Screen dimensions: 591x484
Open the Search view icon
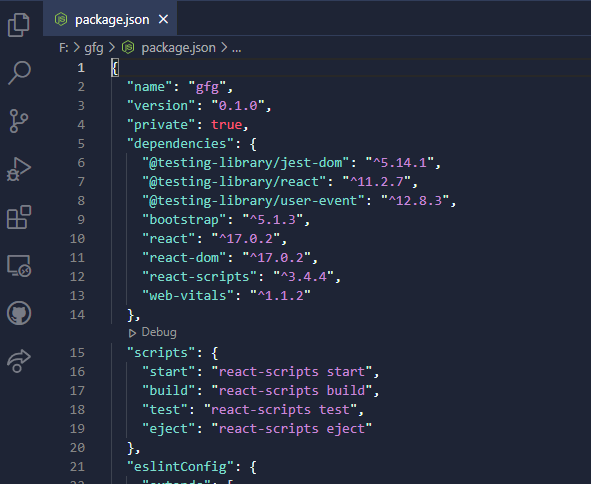point(19,73)
